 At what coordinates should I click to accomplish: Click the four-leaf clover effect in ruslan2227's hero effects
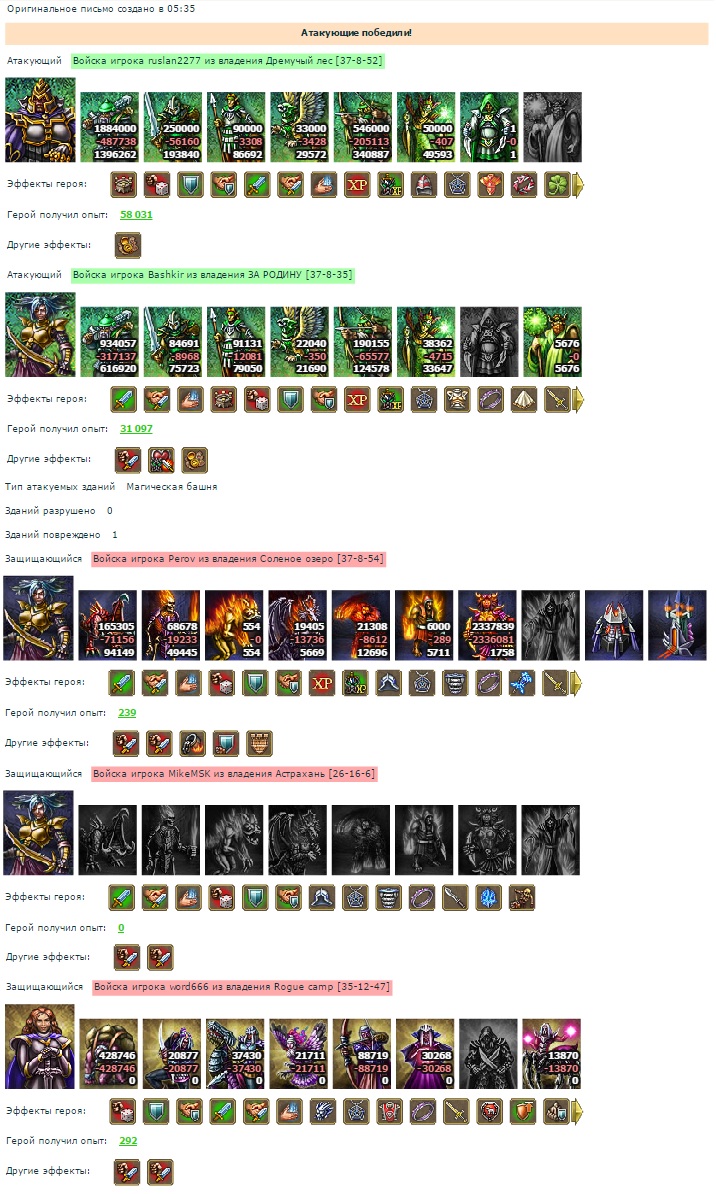click(557, 184)
